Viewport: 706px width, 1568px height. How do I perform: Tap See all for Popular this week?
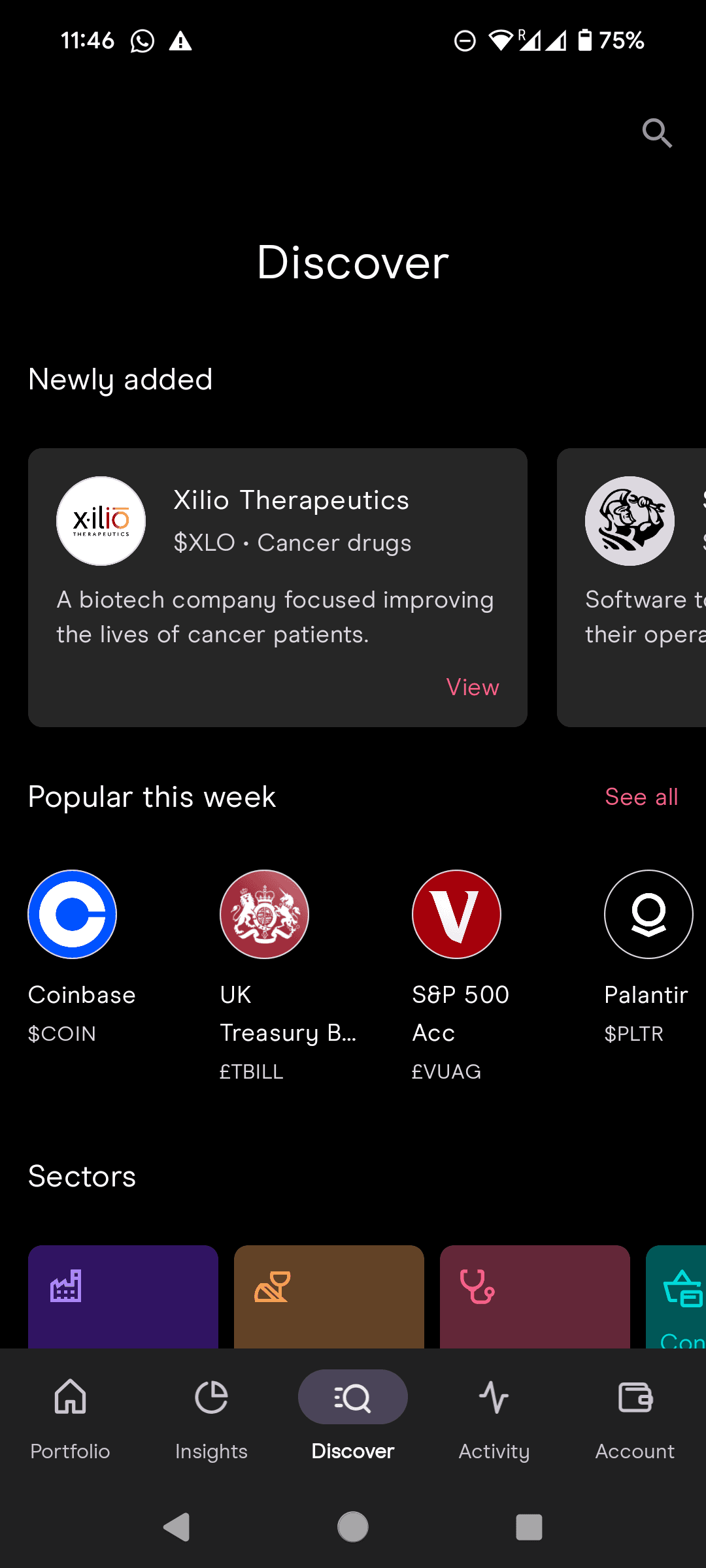641,797
